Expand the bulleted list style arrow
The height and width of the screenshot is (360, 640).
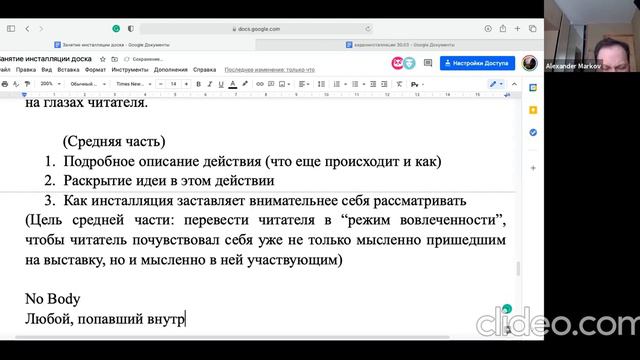click(364, 84)
